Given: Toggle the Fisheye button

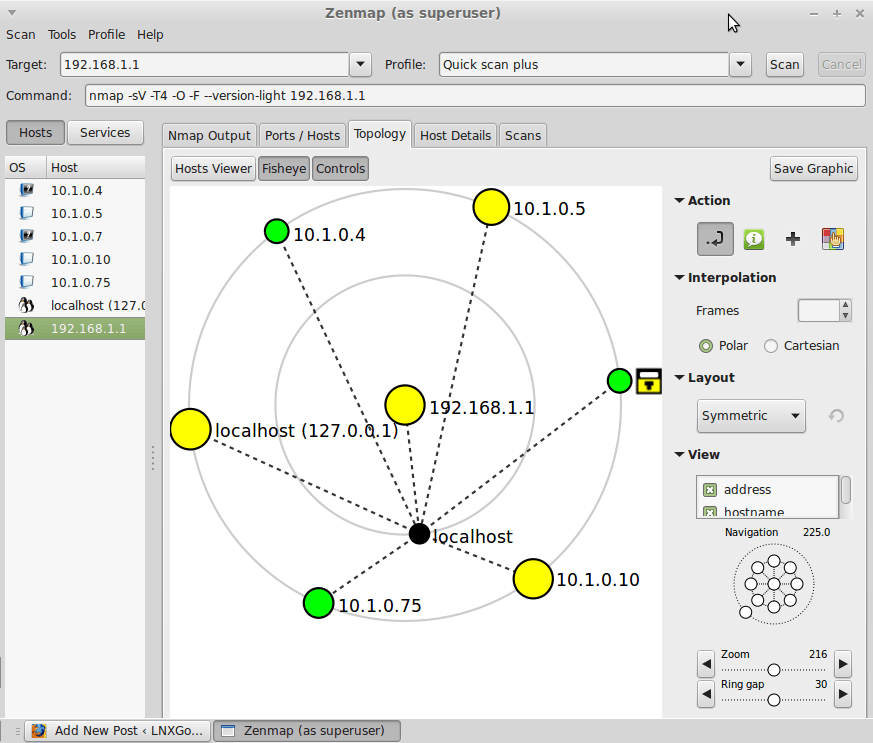Looking at the screenshot, I should [284, 169].
